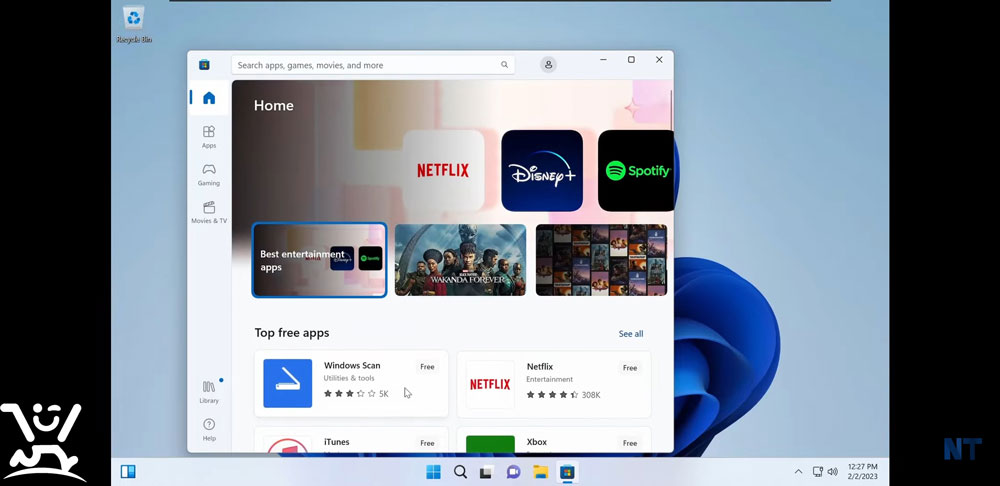Open Help in the Store sidebar
This screenshot has width=1000, height=486.
tap(209, 429)
